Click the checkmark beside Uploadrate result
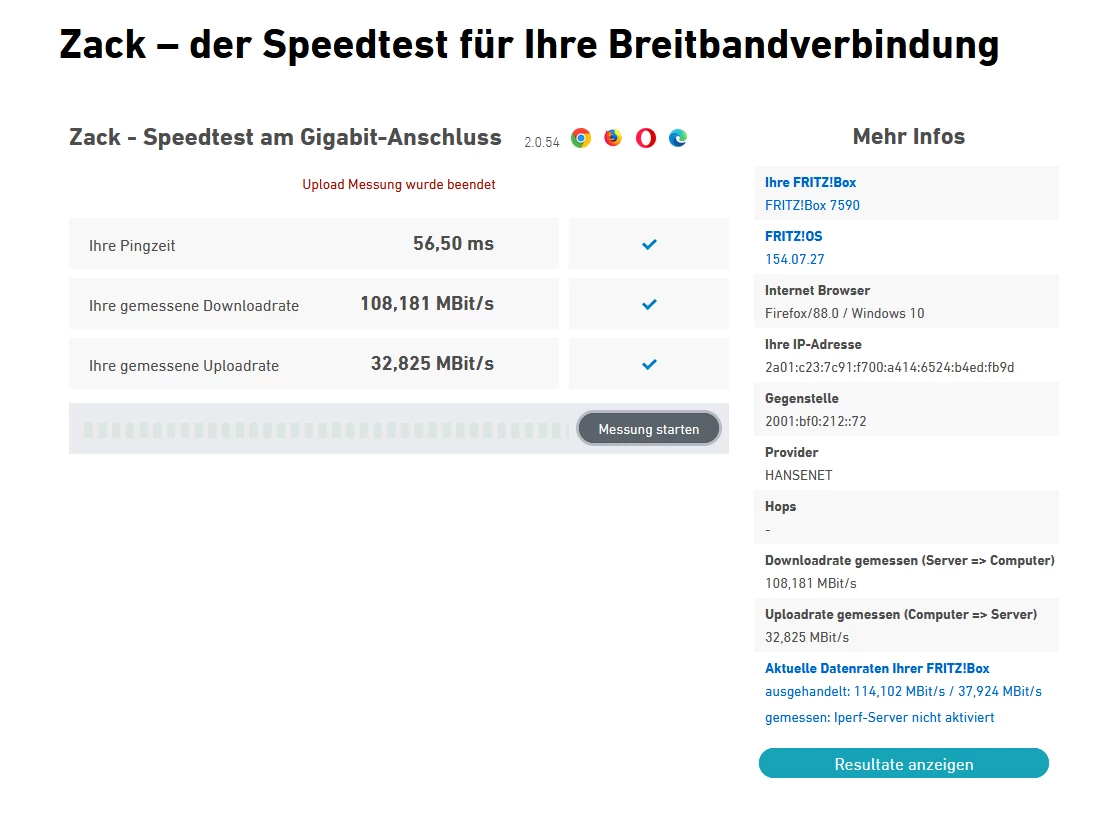 pos(649,364)
